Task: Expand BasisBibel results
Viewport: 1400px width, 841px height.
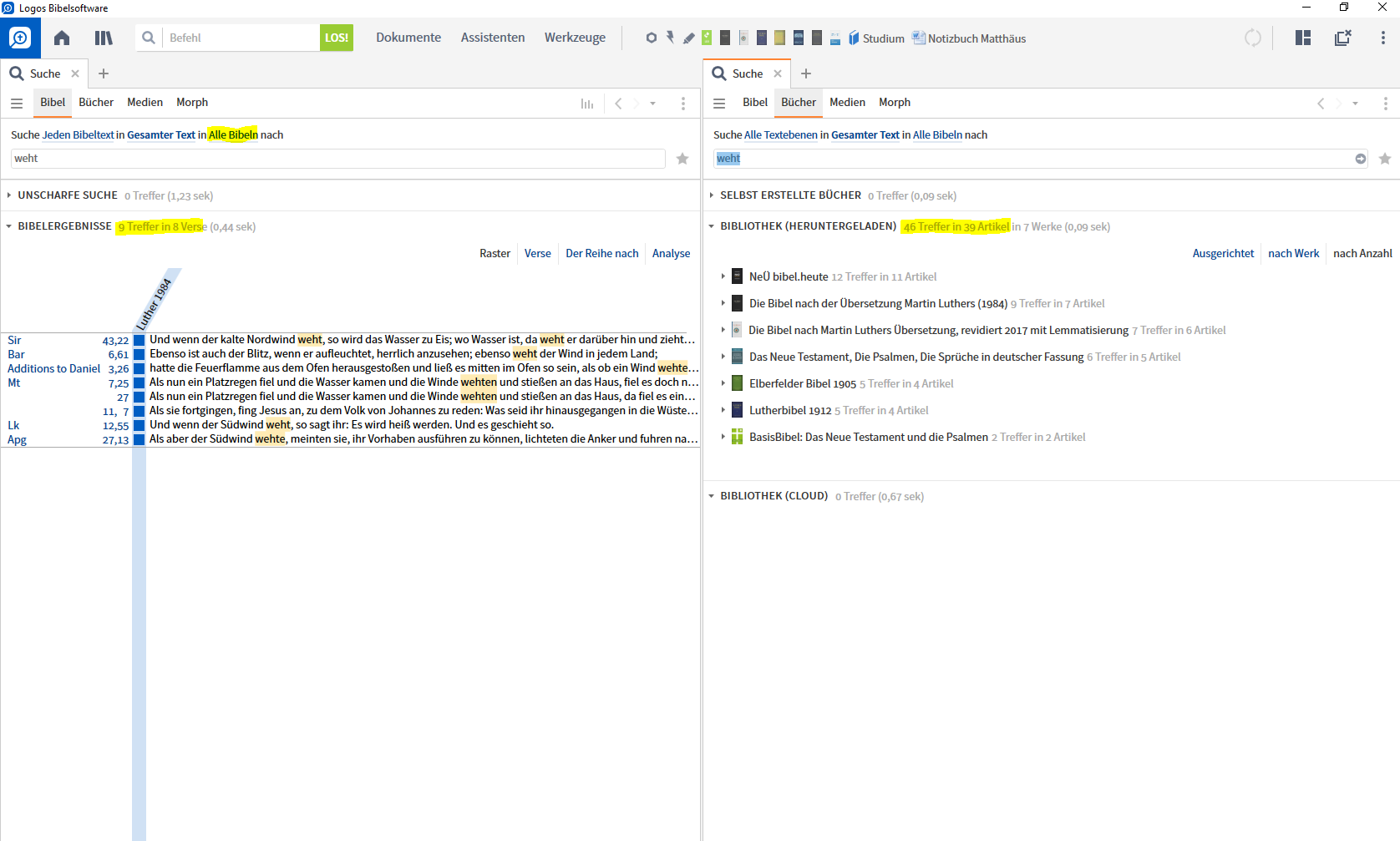Action: click(723, 437)
